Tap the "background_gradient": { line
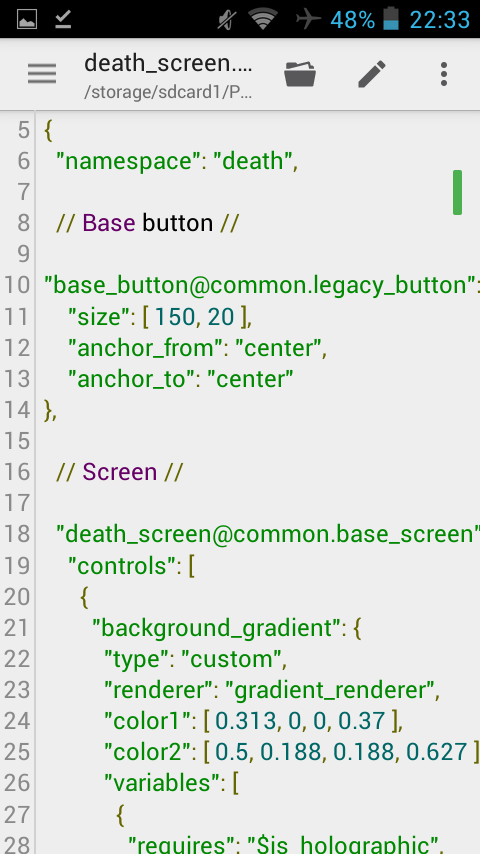This screenshot has height=854, width=480. coord(227,629)
